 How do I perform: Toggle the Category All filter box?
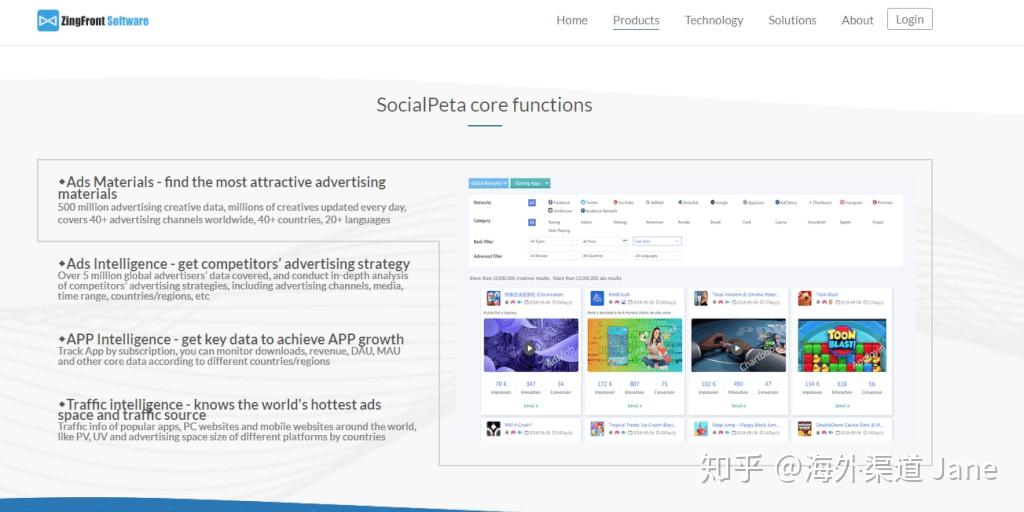(532, 222)
